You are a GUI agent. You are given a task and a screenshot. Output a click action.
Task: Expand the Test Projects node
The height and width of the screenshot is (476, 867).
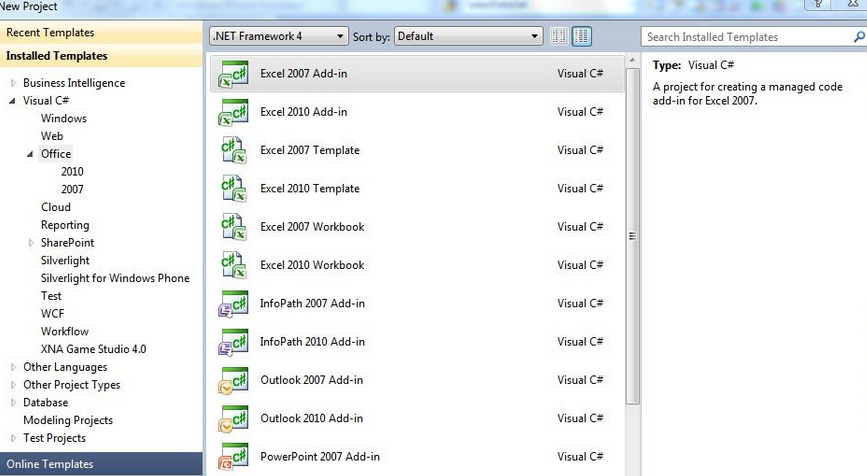(x=13, y=438)
